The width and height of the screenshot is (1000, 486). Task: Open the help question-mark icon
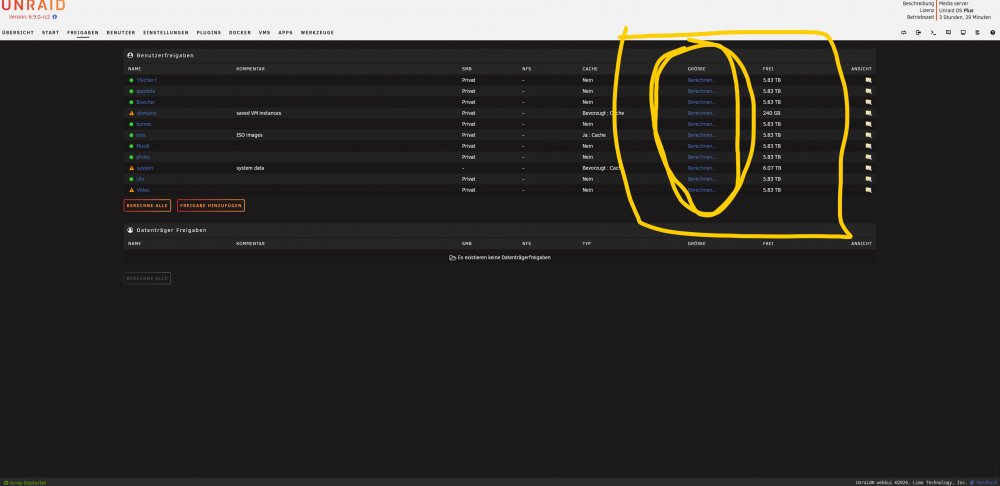click(x=992, y=33)
